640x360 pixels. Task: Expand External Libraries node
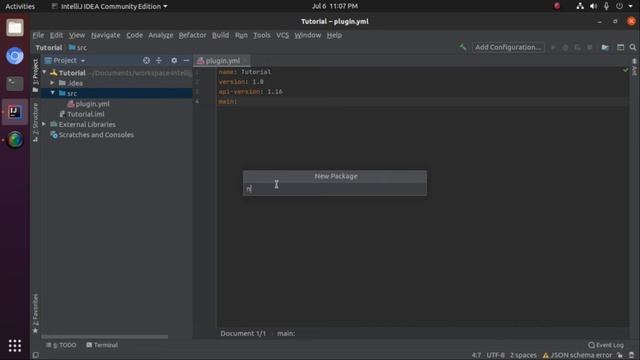tap(44, 124)
